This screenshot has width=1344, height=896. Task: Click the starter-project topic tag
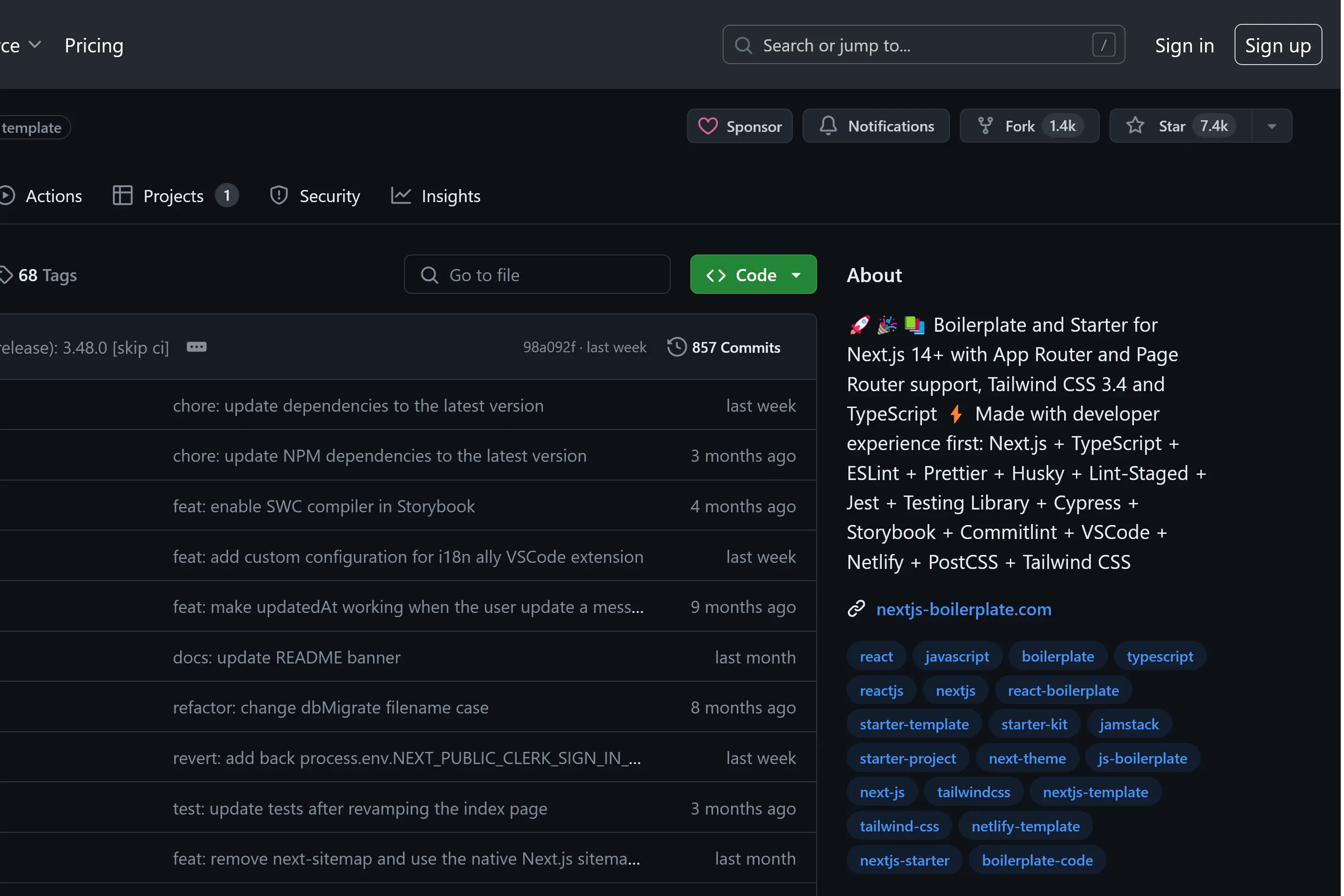(x=907, y=758)
